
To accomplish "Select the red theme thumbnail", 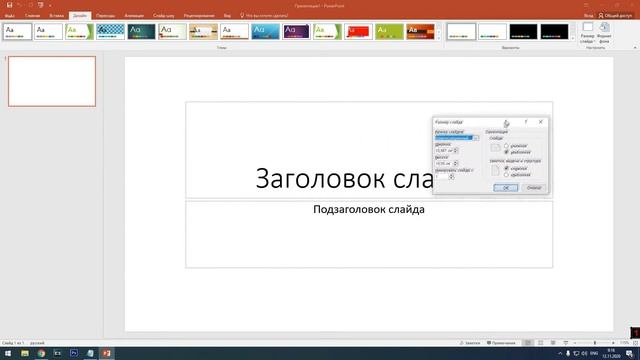I will click(359, 31).
